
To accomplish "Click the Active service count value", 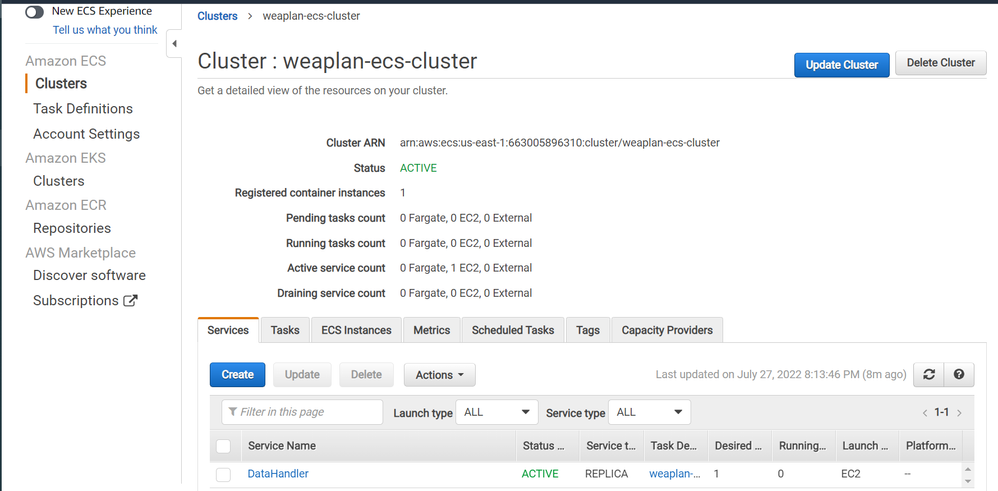I will pyautogui.click(x=466, y=268).
